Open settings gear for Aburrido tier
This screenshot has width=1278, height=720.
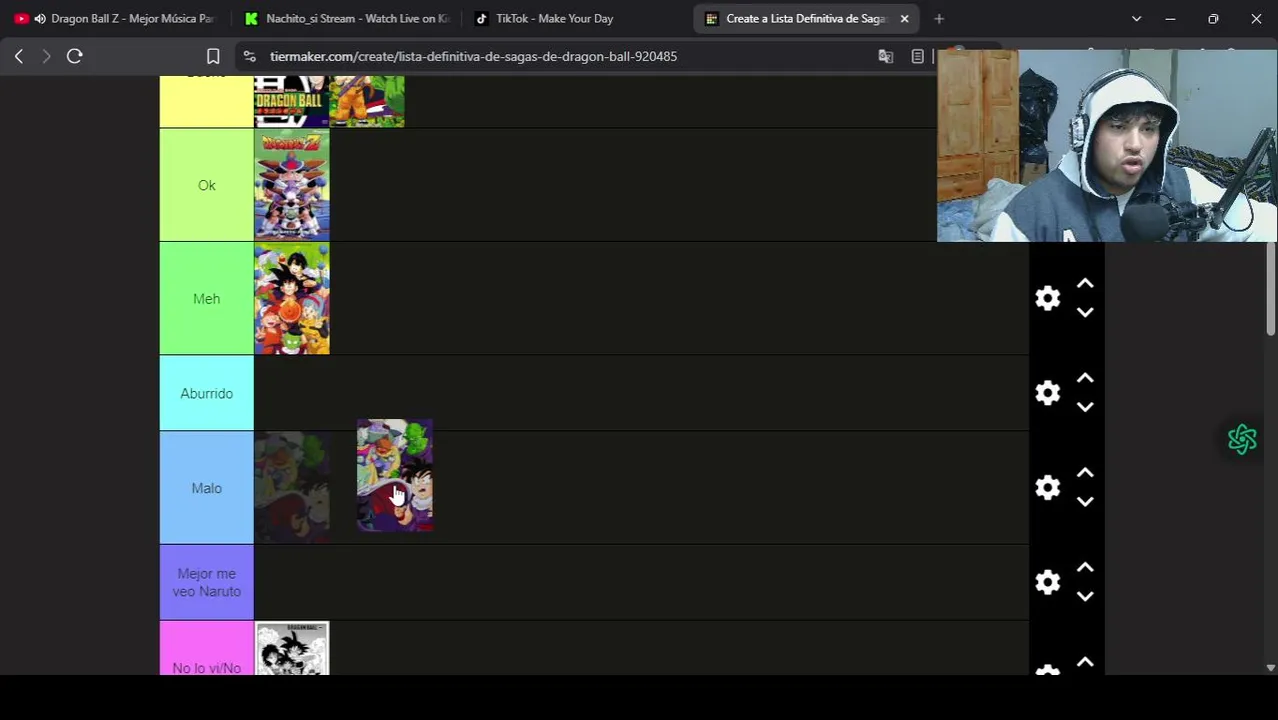pyautogui.click(x=1047, y=393)
